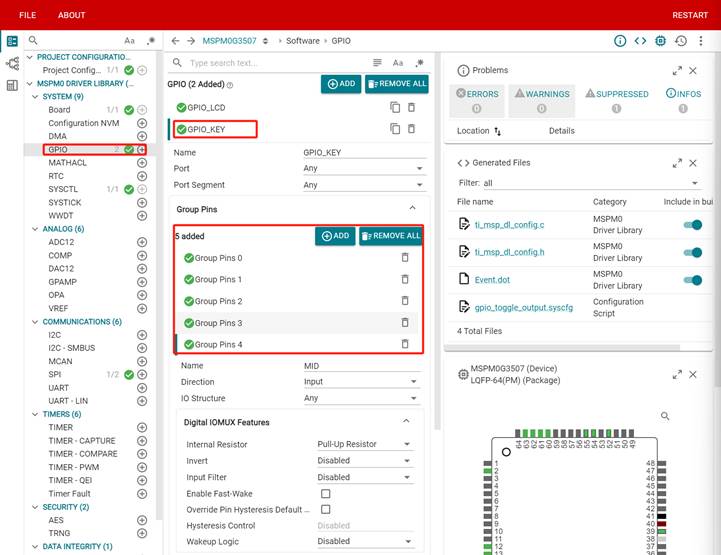Open the device view chip icon
Viewport: 721px width, 555px height.
660,41
